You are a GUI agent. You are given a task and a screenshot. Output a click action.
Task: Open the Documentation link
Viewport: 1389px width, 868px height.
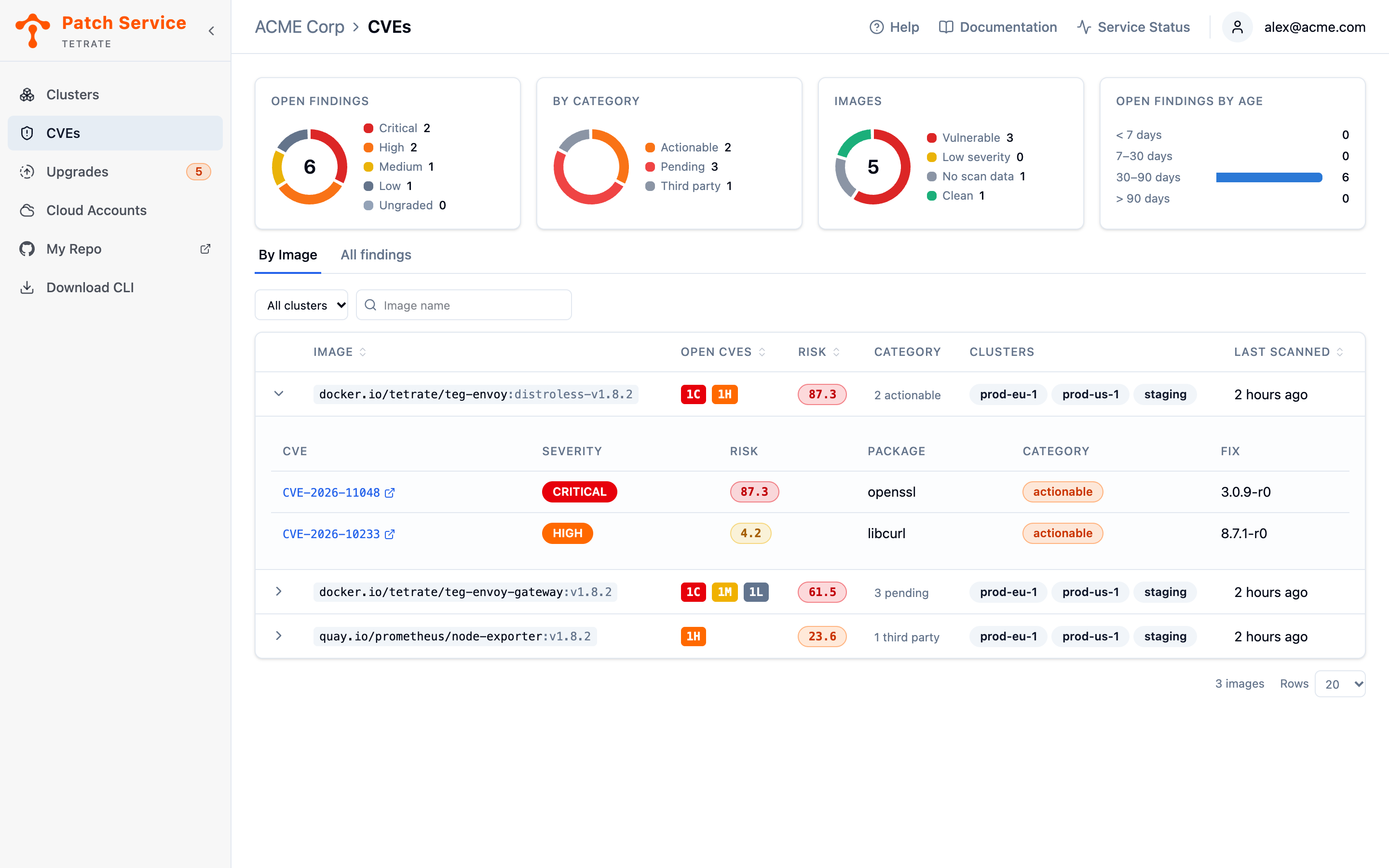pos(997,27)
